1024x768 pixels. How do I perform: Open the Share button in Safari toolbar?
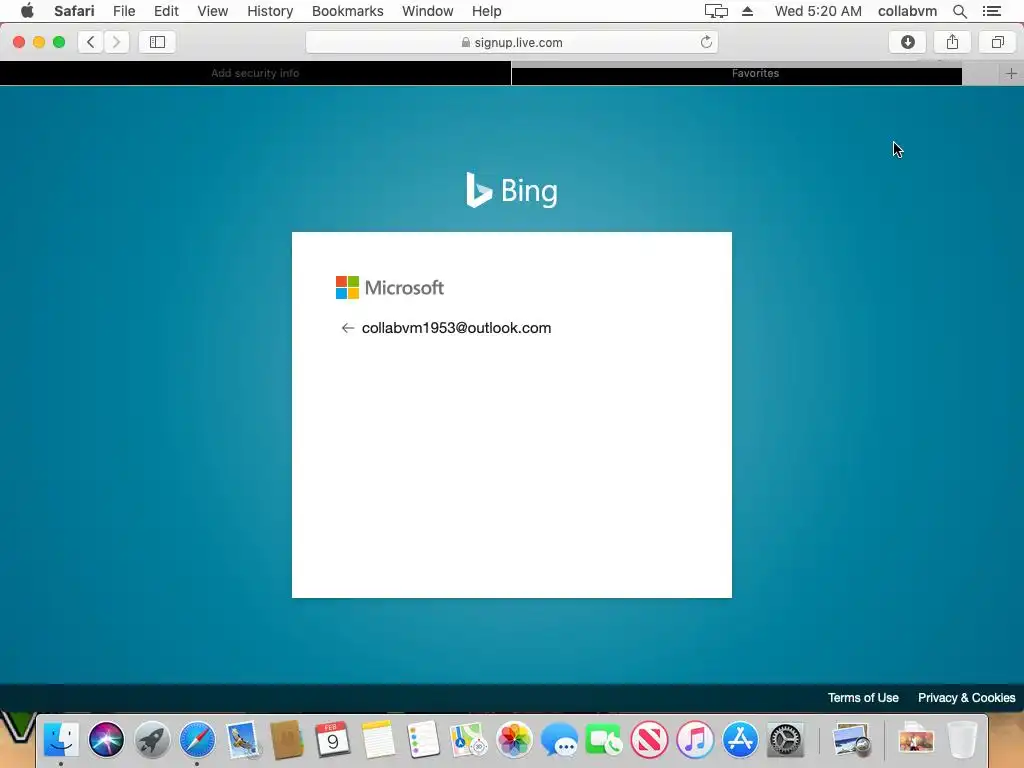coord(952,42)
